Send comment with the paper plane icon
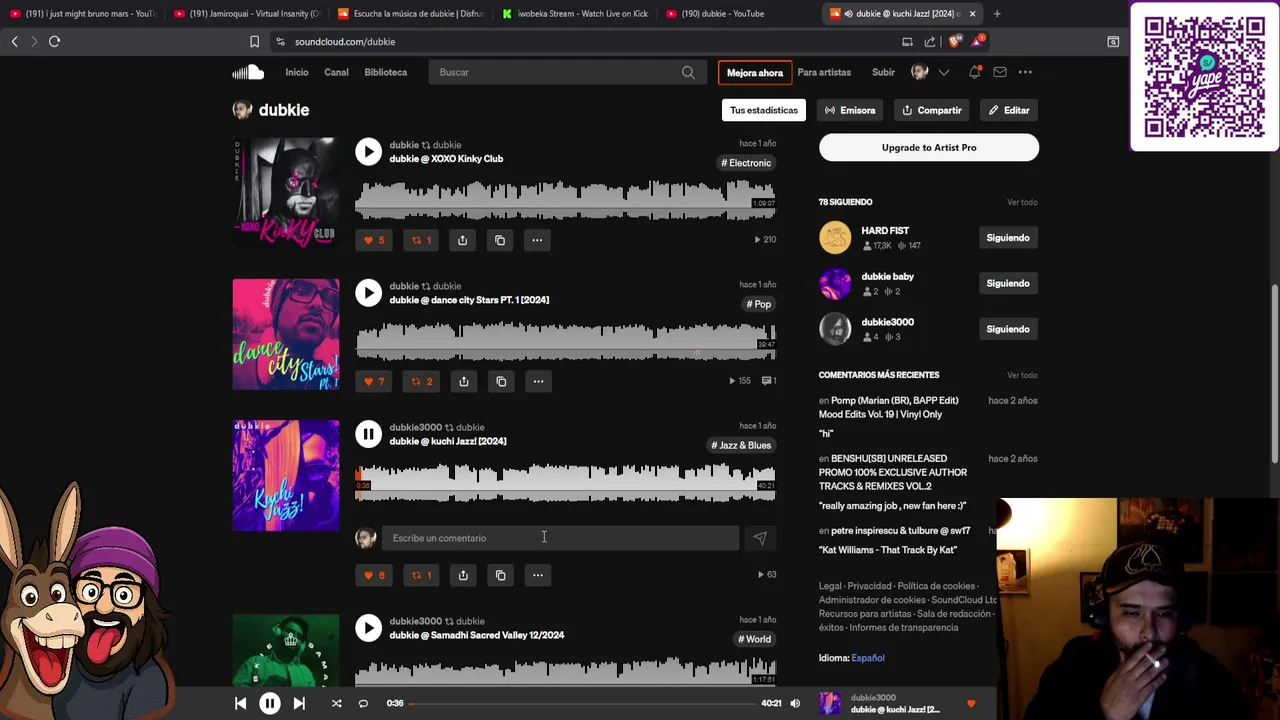Screen dimensions: 1280x720 760,538
